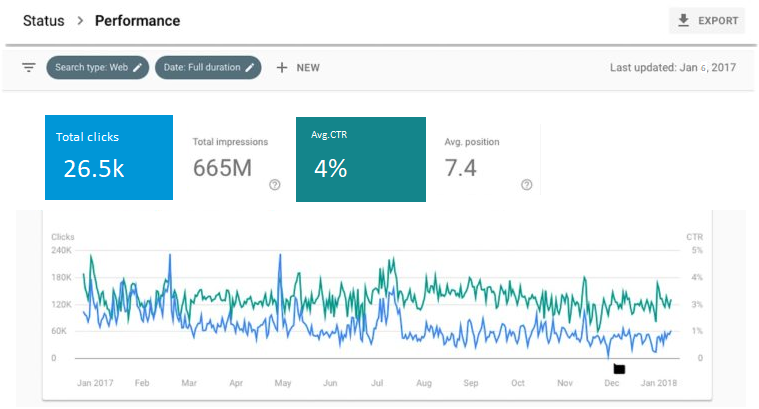Click the CTR axis label on chart
Screen dimensions: 759x409
coord(694,237)
